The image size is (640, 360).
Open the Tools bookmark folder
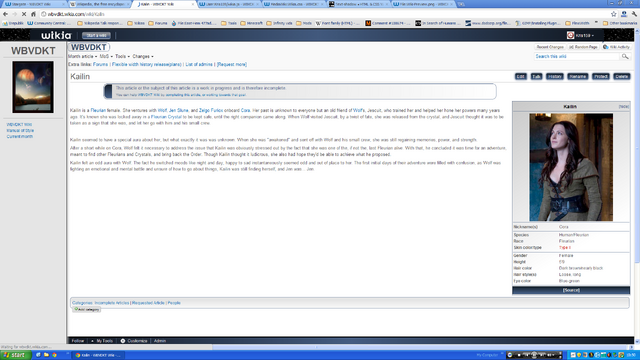(x=229, y=23)
